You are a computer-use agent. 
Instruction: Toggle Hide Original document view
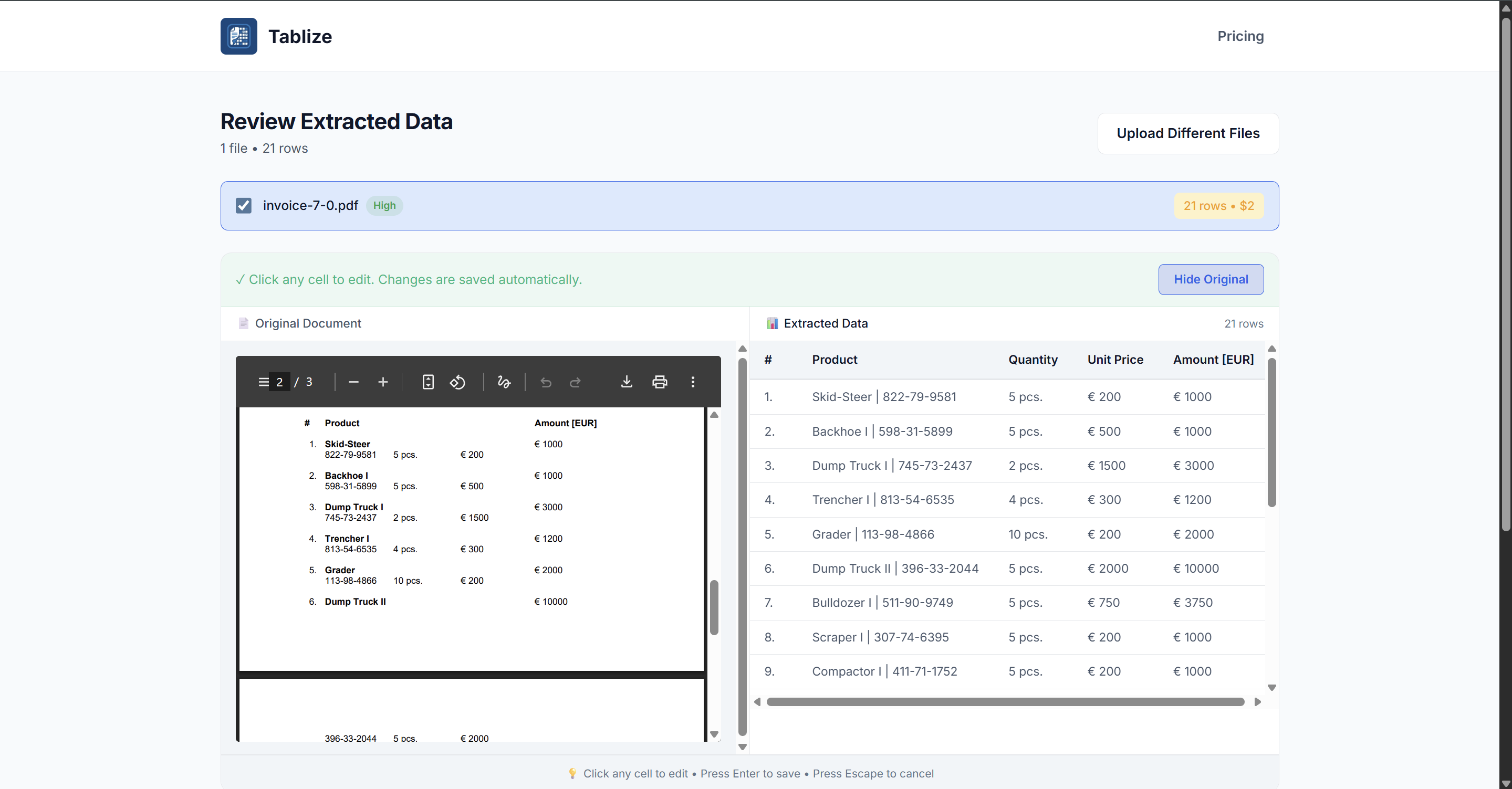pos(1211,279)
